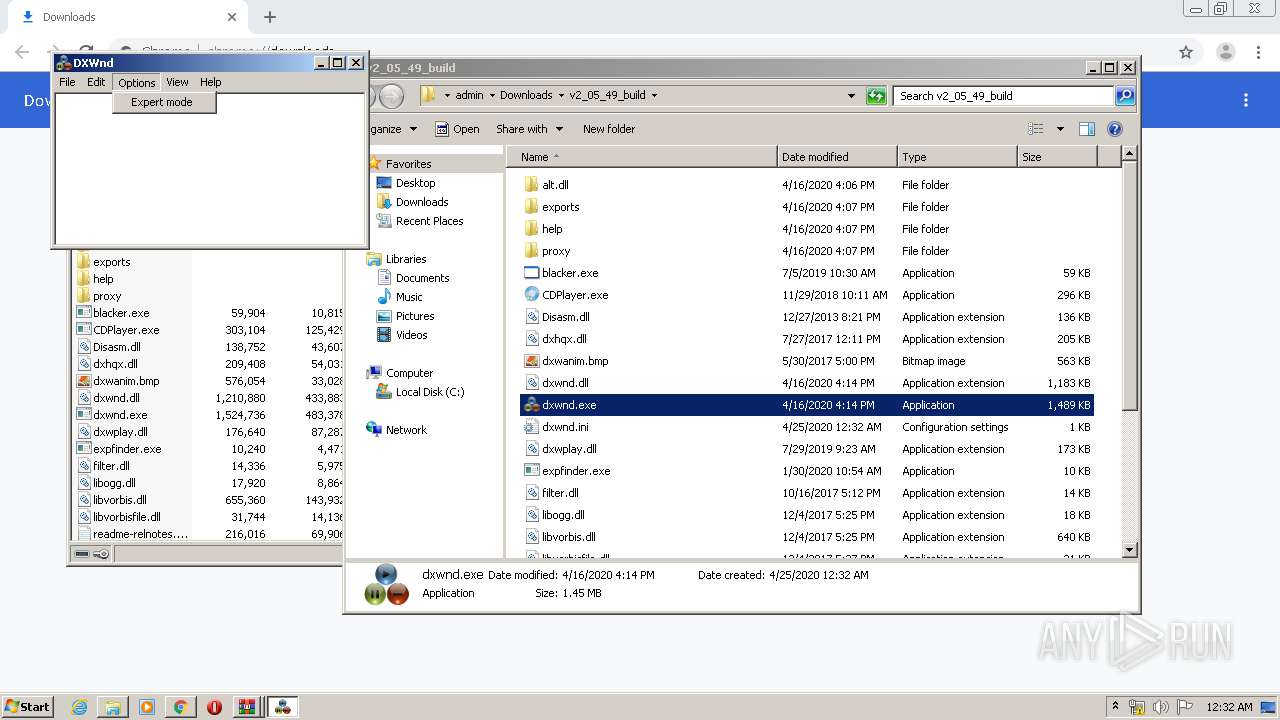The height and width of the screenshot is (720, 1280).
Task: Open Internet Explorer from the taskbar
Action: 79,707
